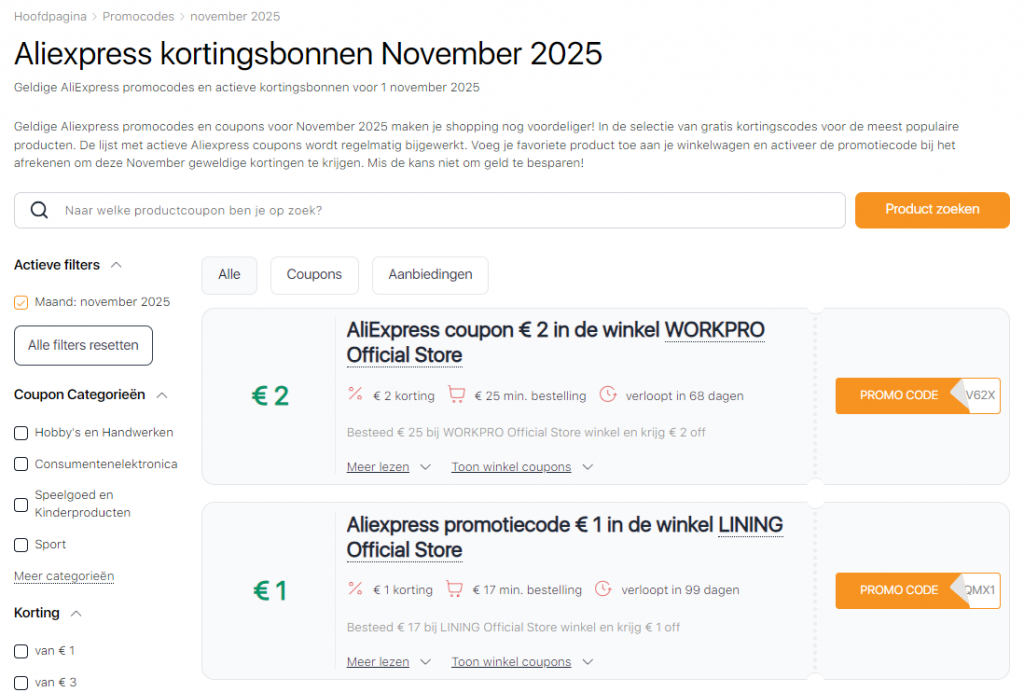Switch to the Aanbiedingen tab
Image resolution: width=1024 pixels, height=692 pixels.
430,275
